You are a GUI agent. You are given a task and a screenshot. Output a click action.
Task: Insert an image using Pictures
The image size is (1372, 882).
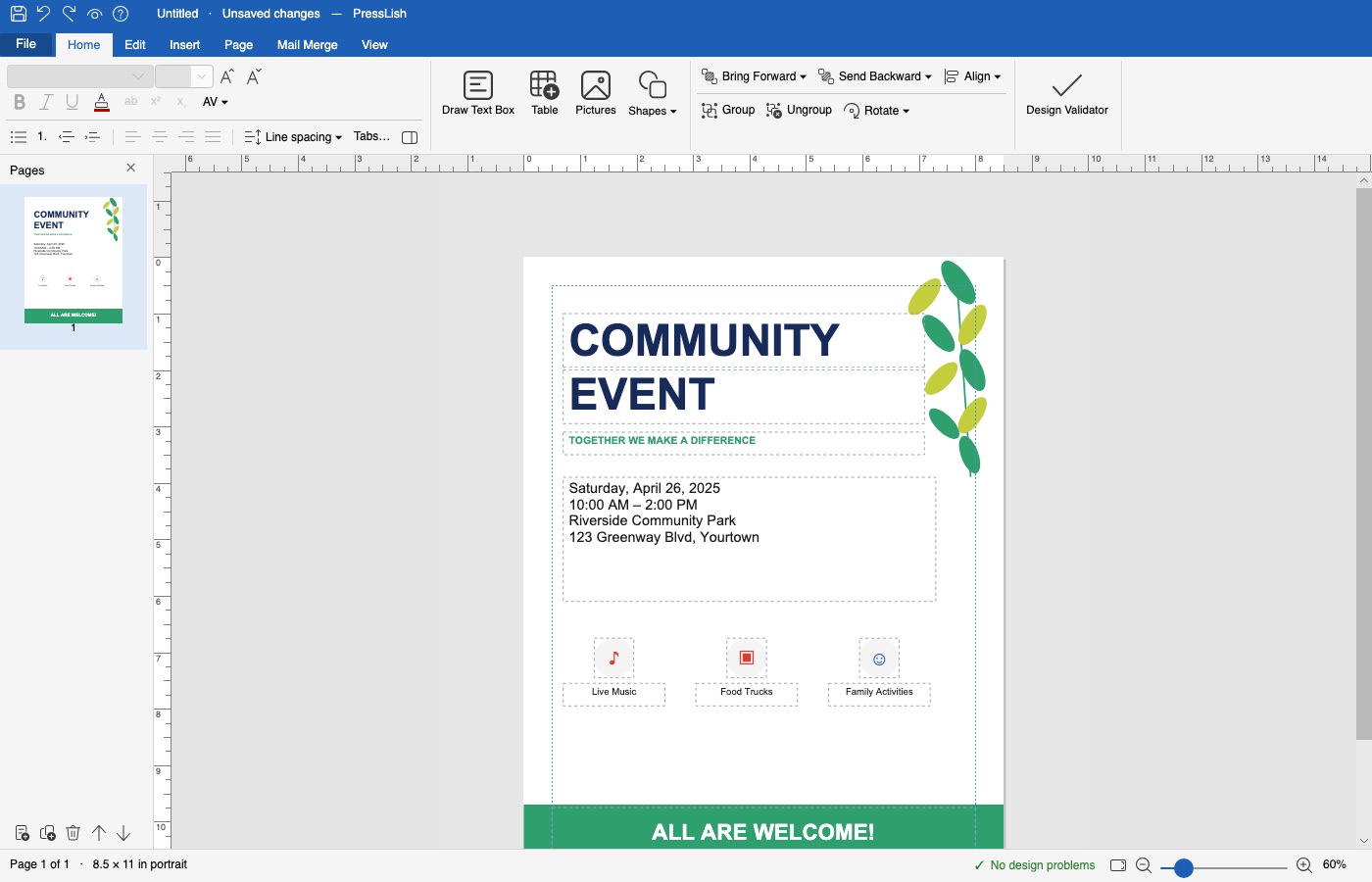596,94
